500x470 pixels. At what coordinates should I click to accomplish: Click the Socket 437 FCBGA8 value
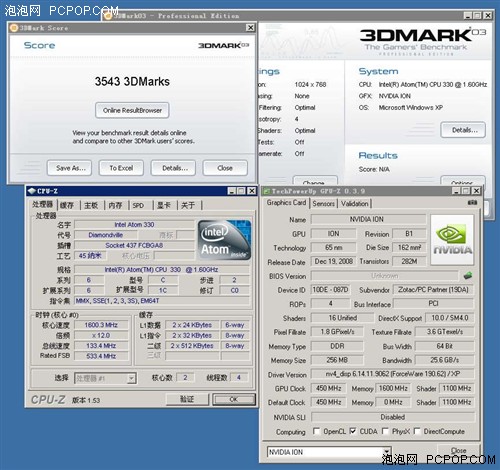click(x=134, y=245)
